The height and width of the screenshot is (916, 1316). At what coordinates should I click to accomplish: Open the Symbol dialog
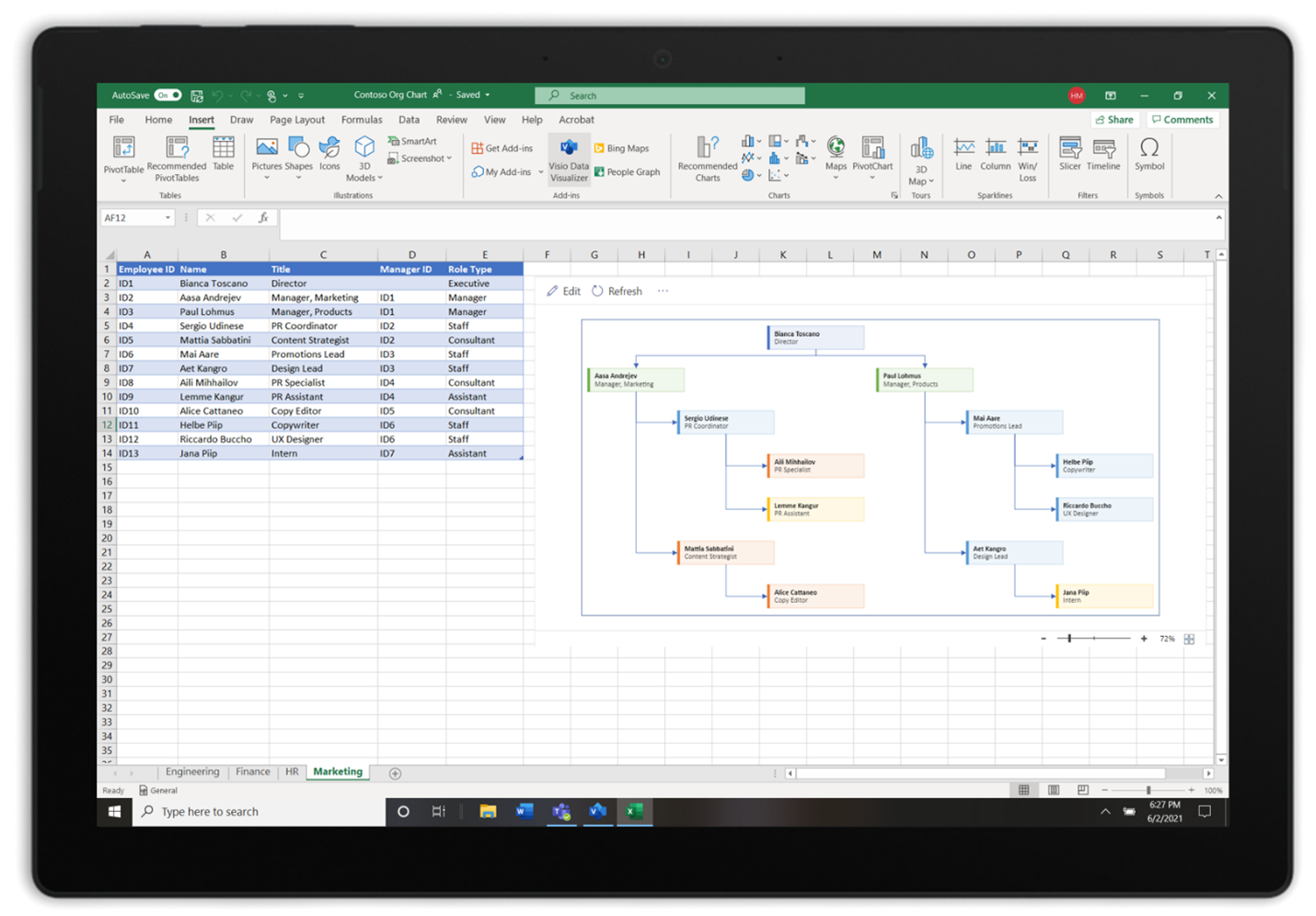tap(1149, 155)
